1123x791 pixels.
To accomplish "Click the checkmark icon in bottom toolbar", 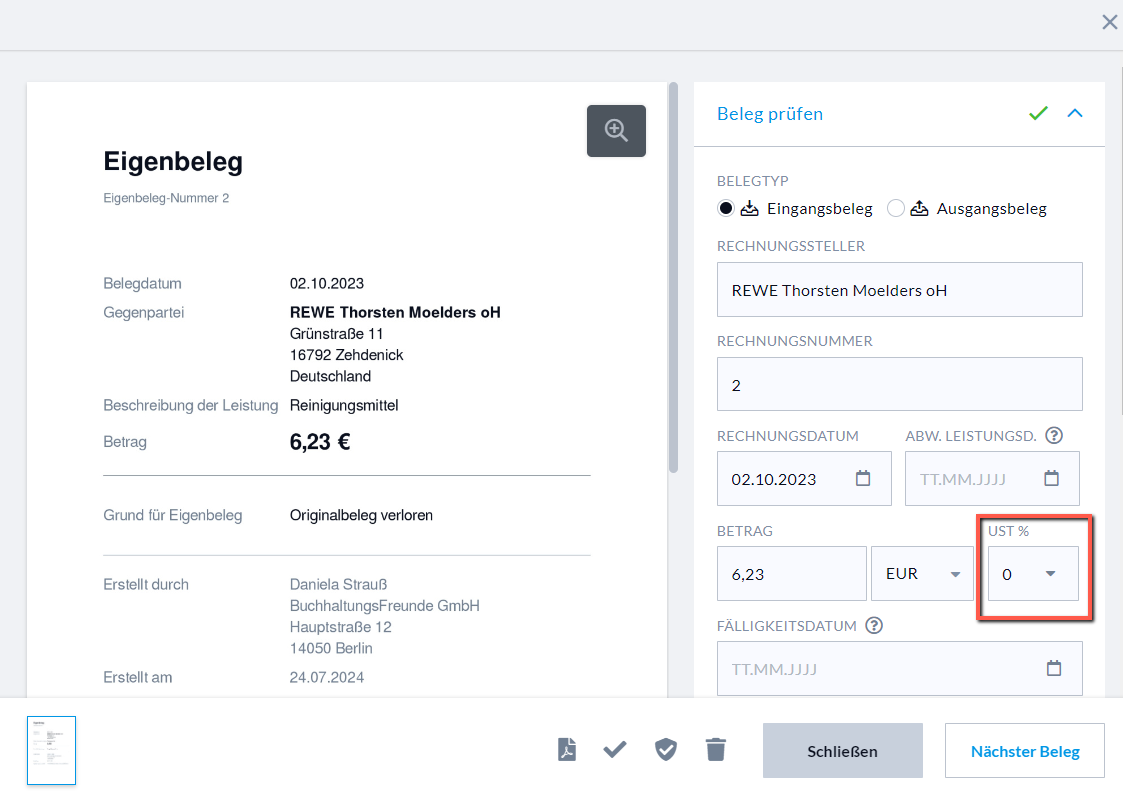I will click(615, 750).
